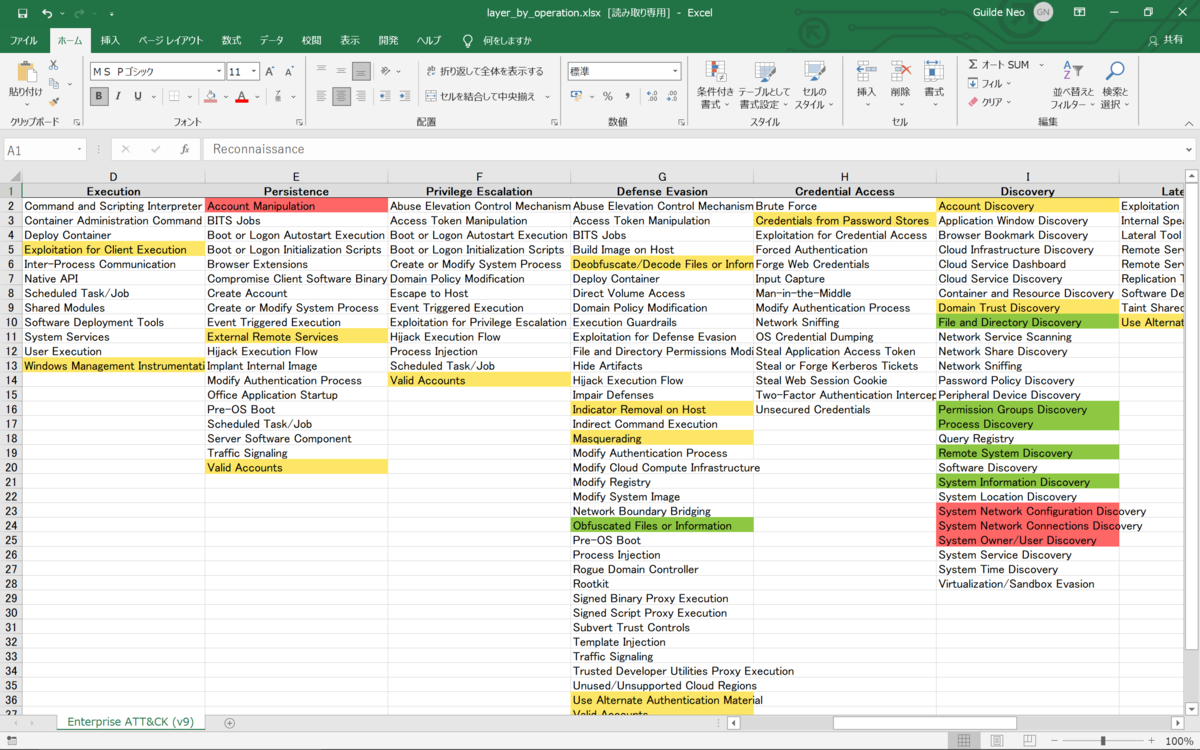This screenshot has width=1200, height=750.
Task: Expand font color dropdown arrow
Action: (256, 96)
